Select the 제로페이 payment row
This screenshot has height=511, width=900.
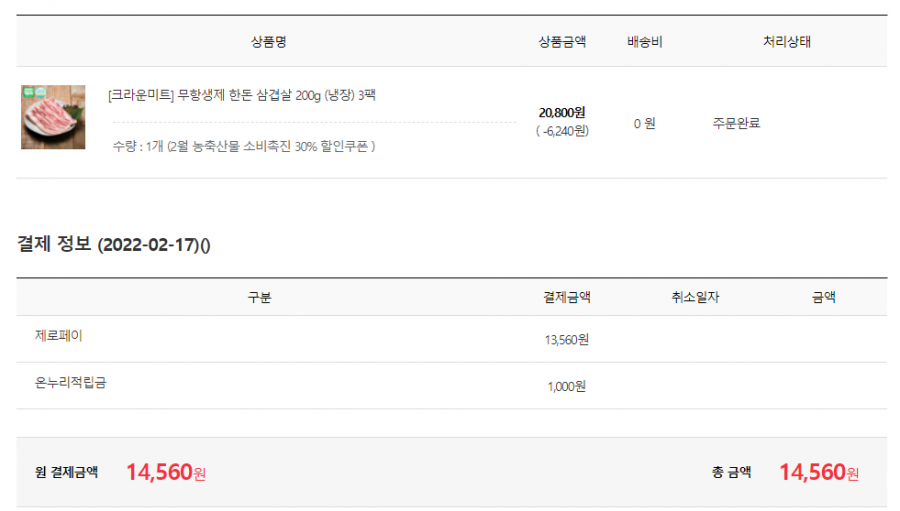[x=452, y=339]
